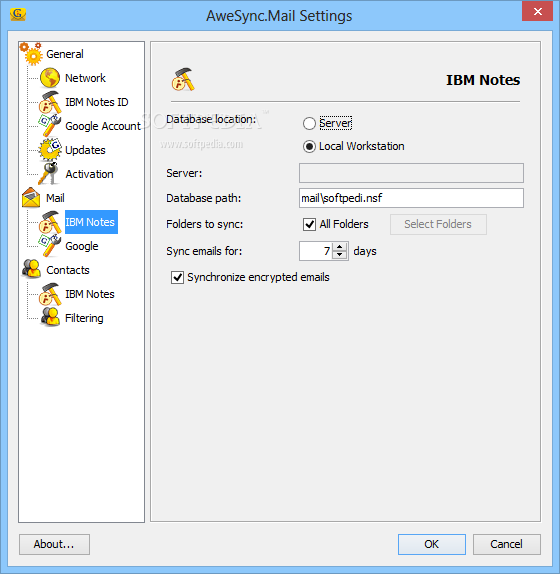The image size is (560, 574).
Task: Click the Cancel button
Action: coord(507,544)
